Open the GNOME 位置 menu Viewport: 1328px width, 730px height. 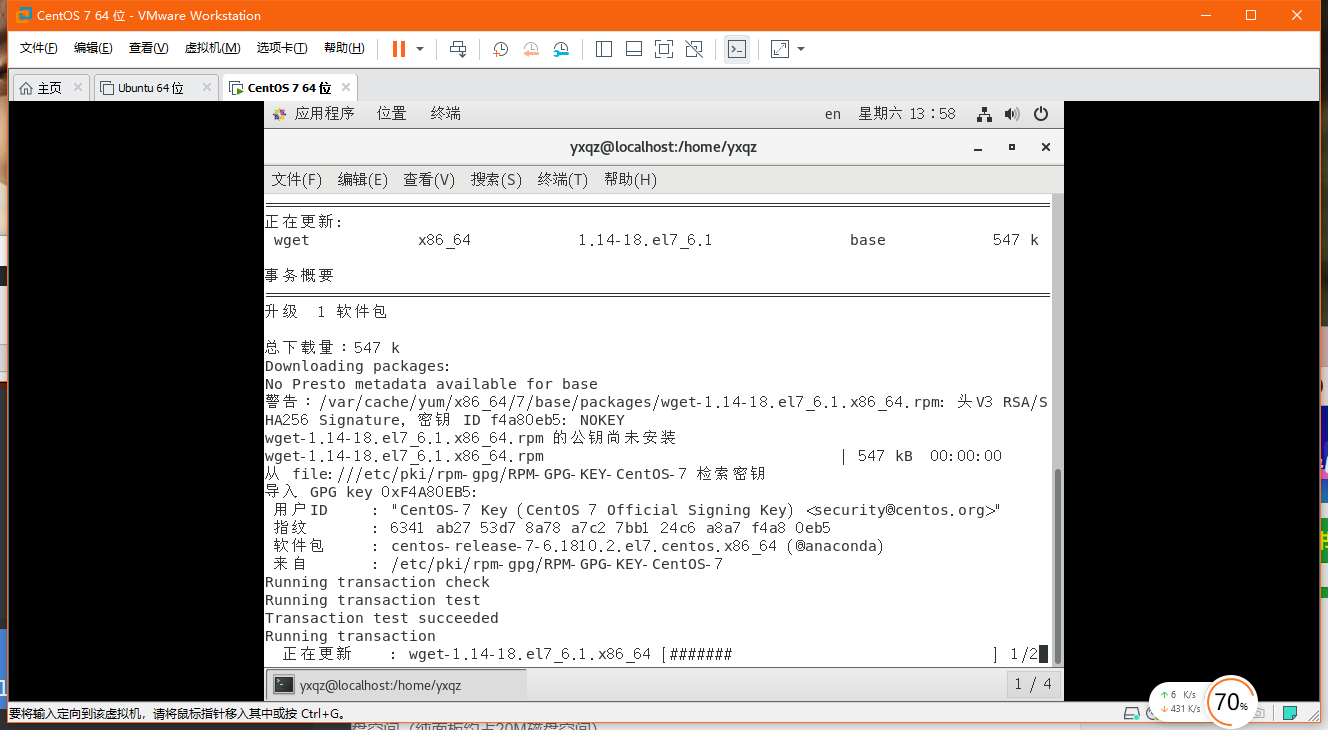[392, 114]
